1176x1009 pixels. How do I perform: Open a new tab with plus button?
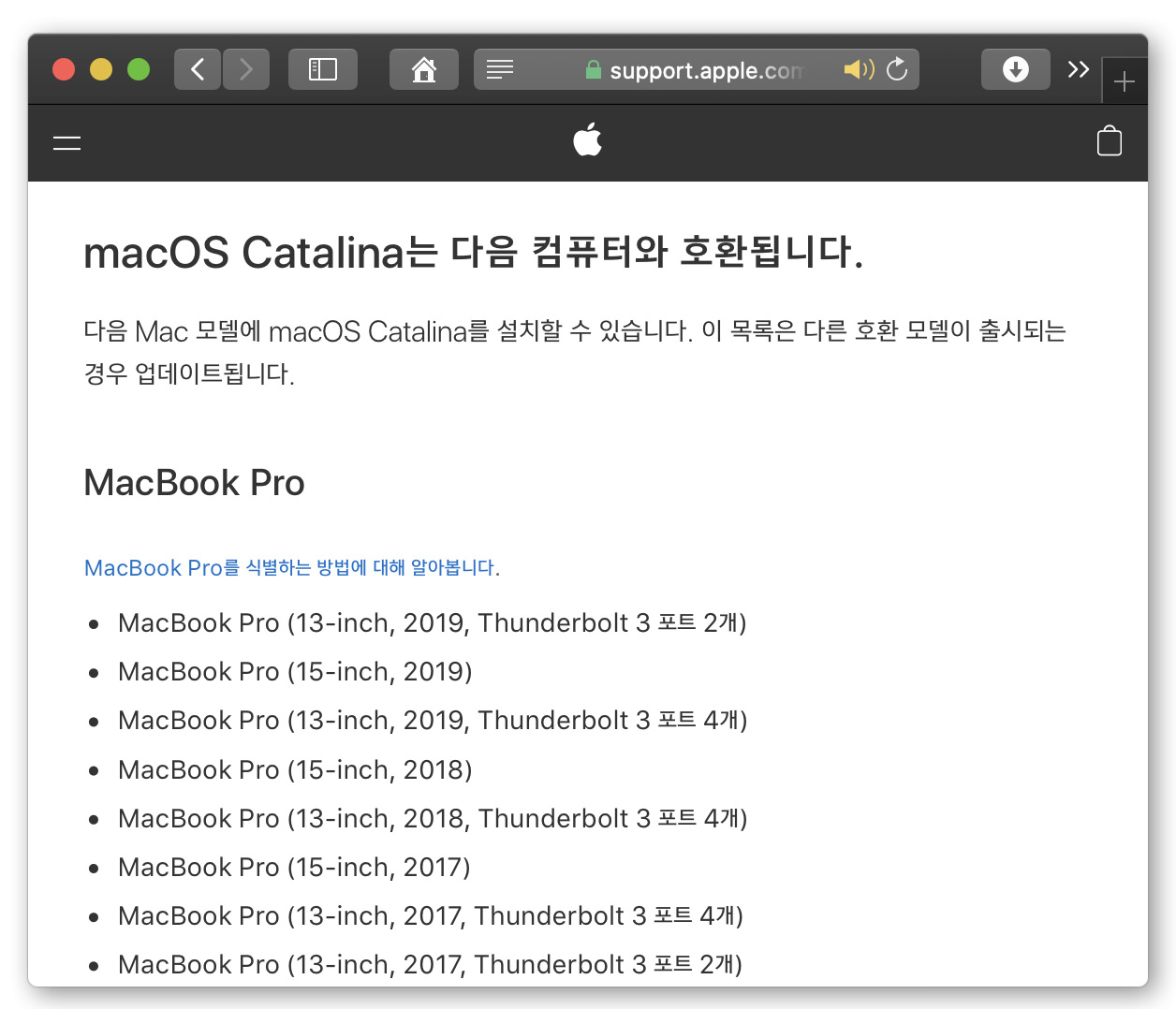pyautogui.click(x=1125, y=82)
